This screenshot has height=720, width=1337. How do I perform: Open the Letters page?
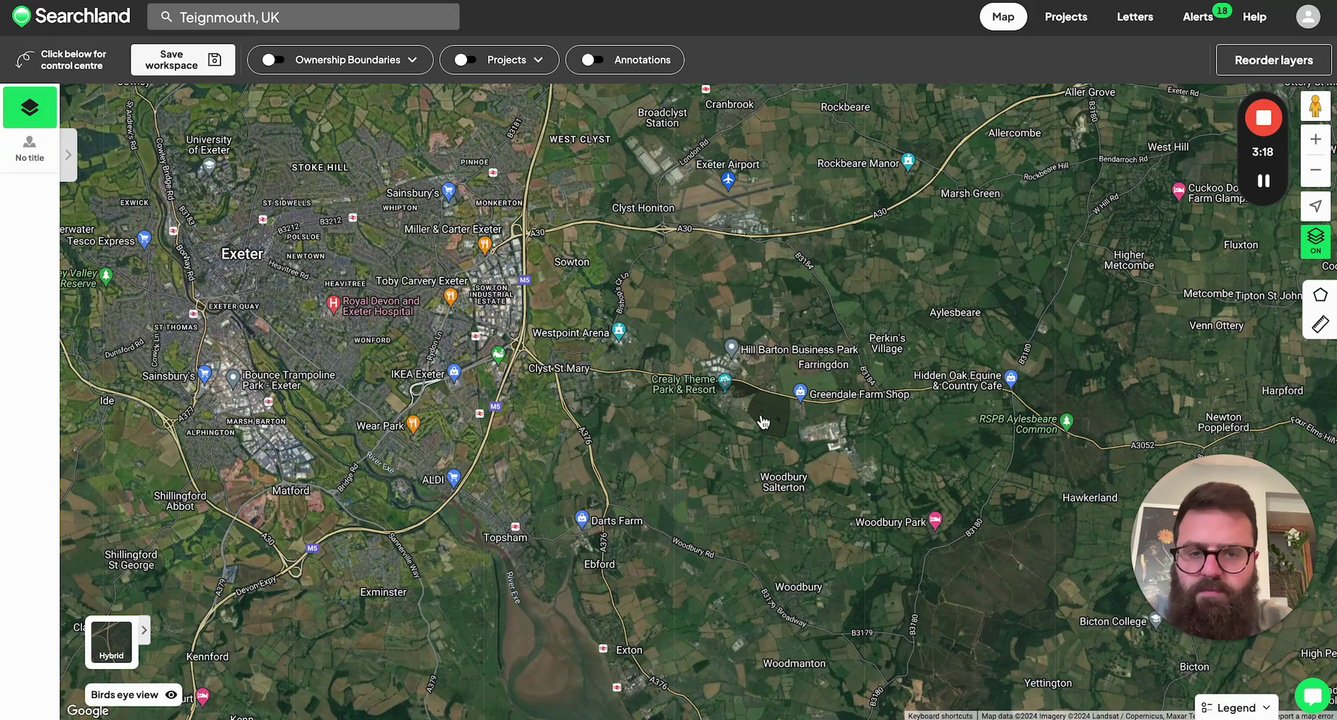pyautogui.click(x=1135, y=17)
